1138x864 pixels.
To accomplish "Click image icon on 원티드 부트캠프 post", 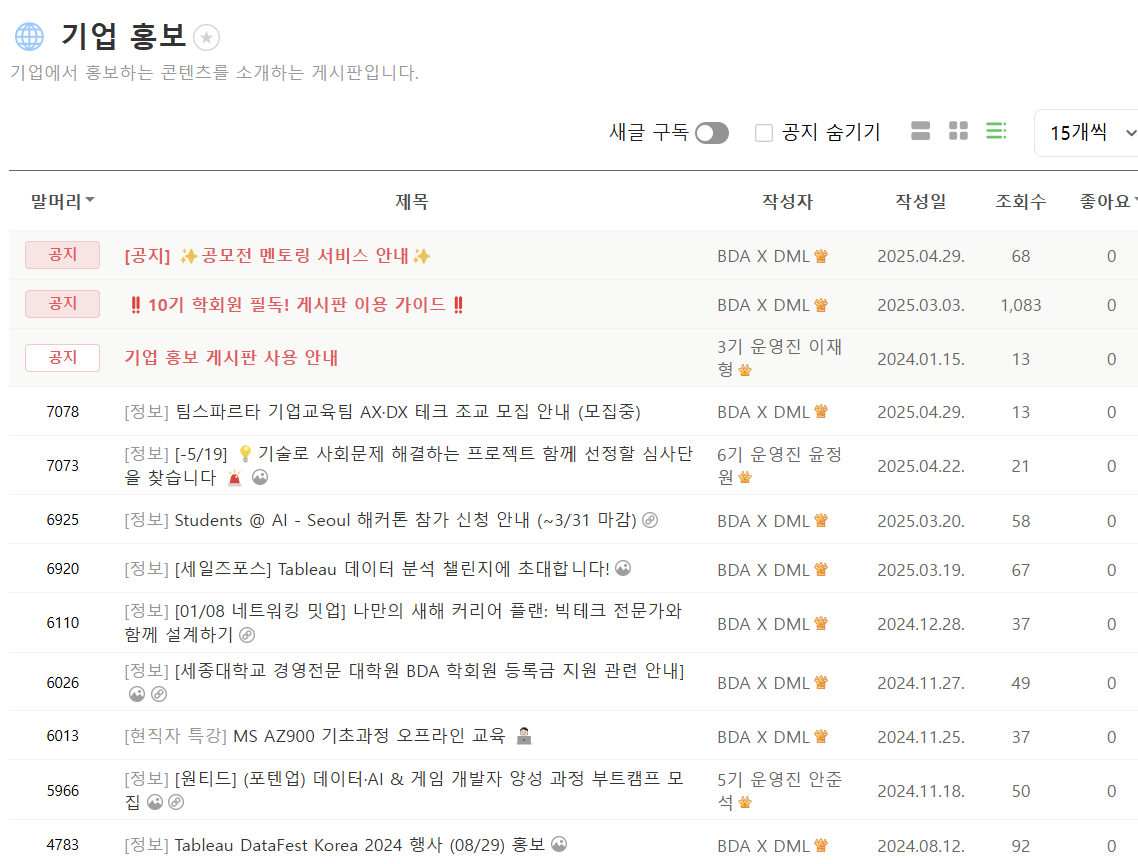I will [155, 802].
